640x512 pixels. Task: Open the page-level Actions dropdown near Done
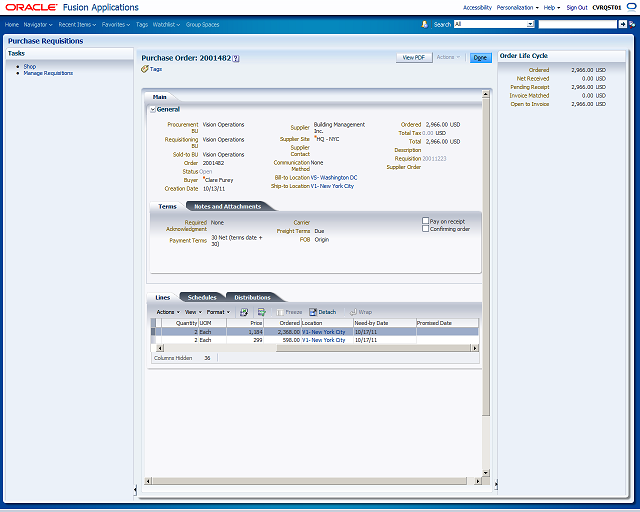click(448, 57)
